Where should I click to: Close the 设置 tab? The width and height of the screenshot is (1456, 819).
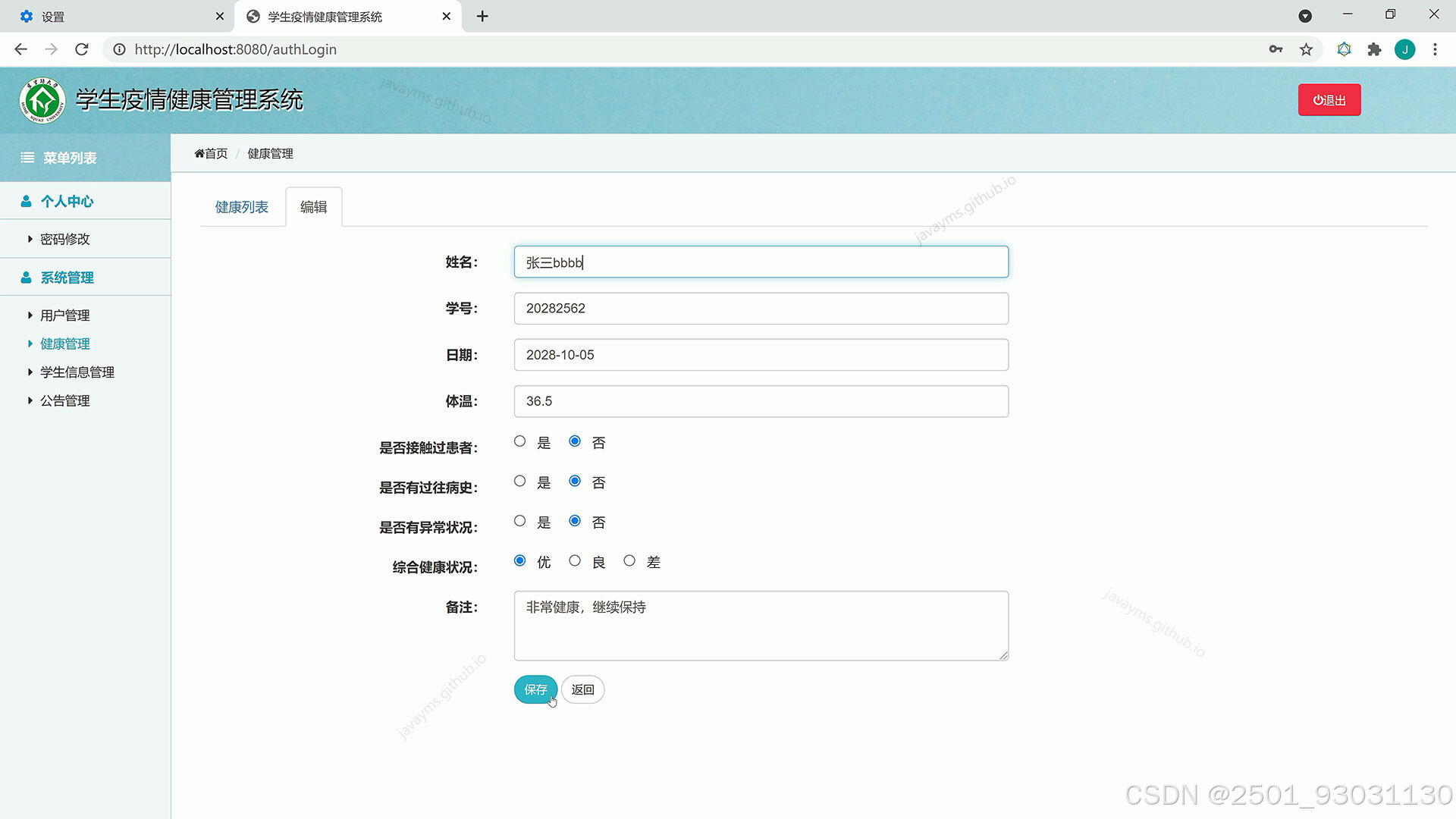pos(219,16)
